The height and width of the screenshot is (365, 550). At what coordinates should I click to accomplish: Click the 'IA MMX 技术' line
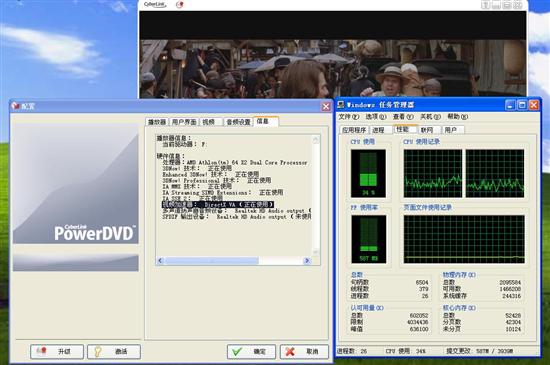click(x=197, y=187)
